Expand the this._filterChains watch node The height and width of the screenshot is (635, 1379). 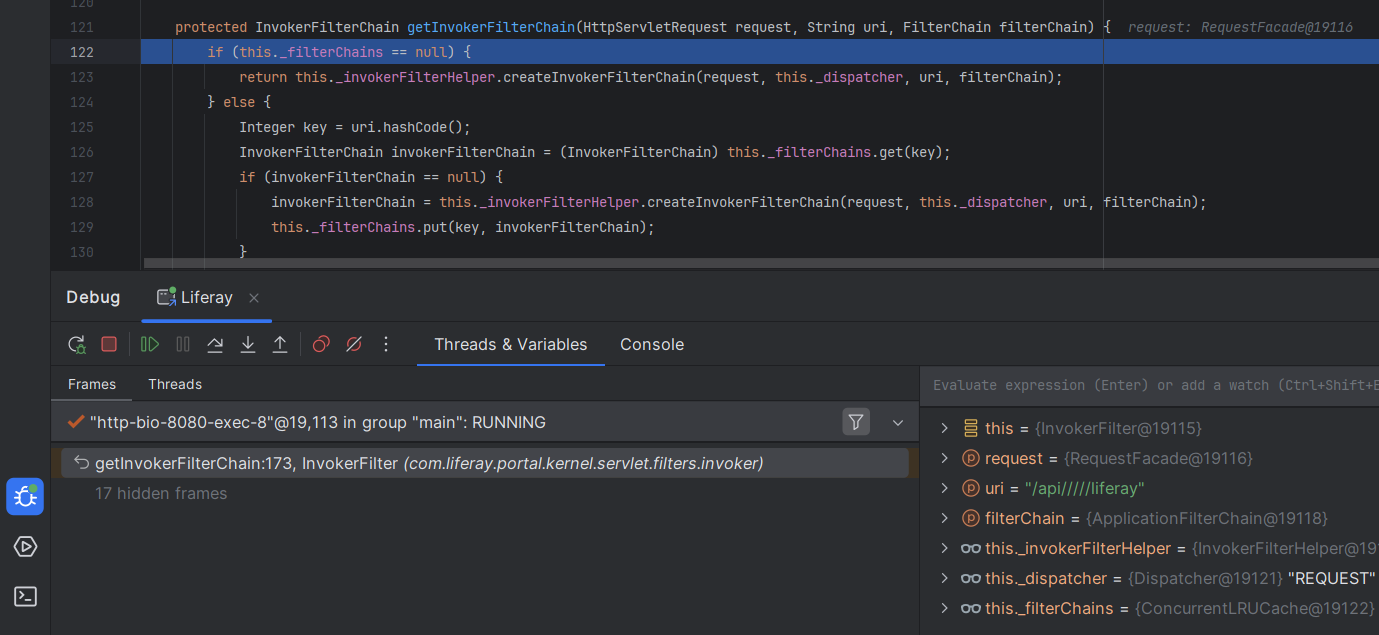coord(944,608)
